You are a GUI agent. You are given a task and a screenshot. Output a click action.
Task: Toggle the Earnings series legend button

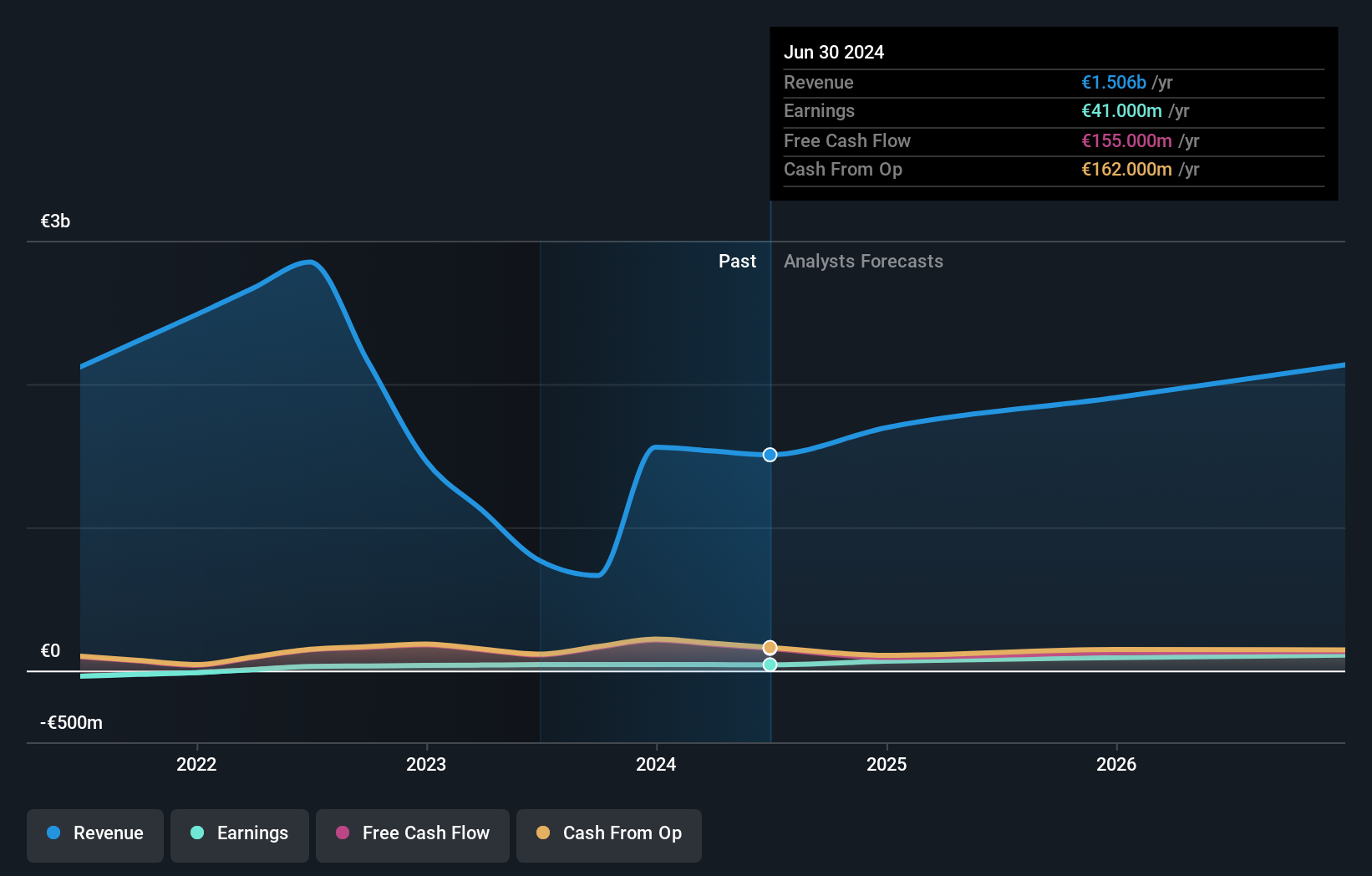pyautogui.click(x=240, y=835)
